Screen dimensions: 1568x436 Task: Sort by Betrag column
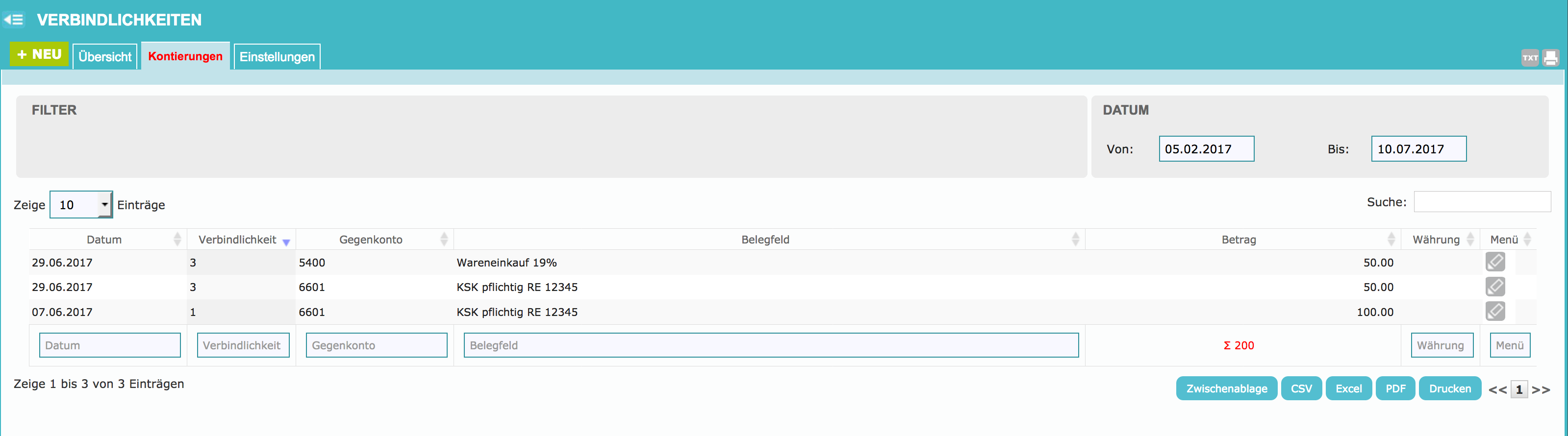(x=1238, y=240)
